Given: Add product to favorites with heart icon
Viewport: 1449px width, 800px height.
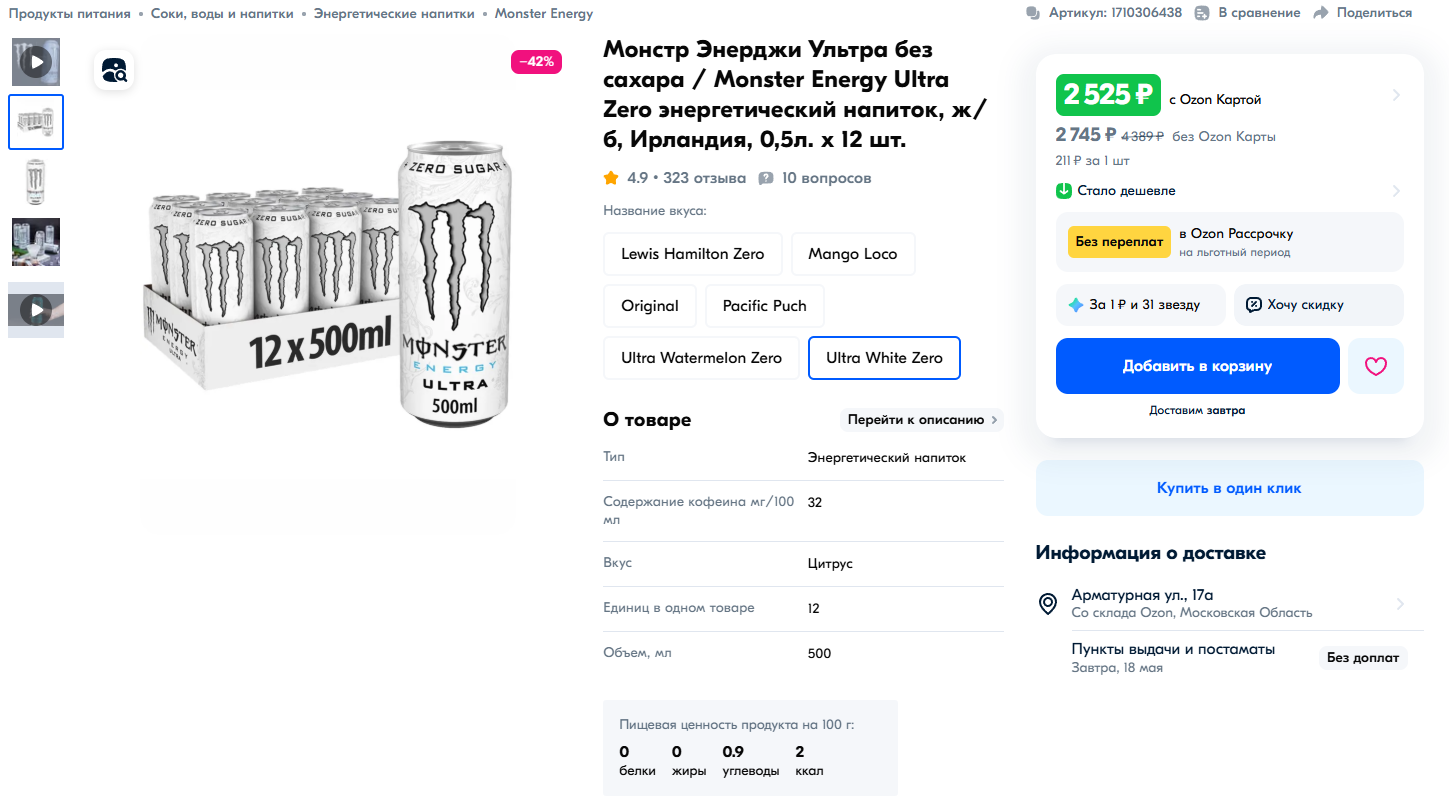Looking at the screenshot, I should click(x=1376, y=366).
